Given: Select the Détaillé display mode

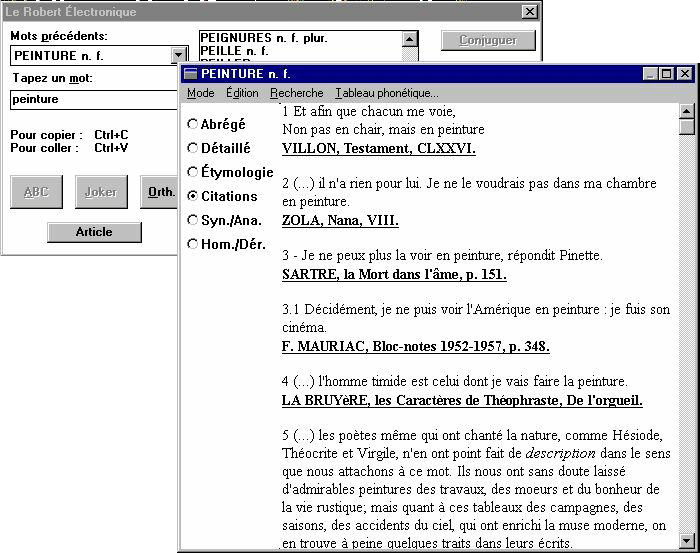Looking at the screenshot, I should (193, 149).
